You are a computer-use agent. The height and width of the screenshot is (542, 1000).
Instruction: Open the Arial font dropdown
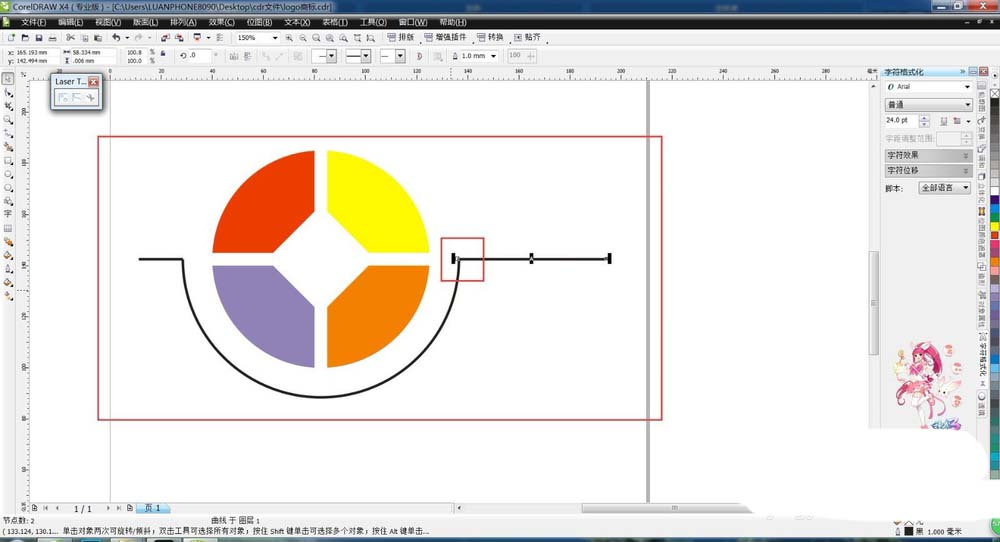pyautogui.click(x=967, y=87)
